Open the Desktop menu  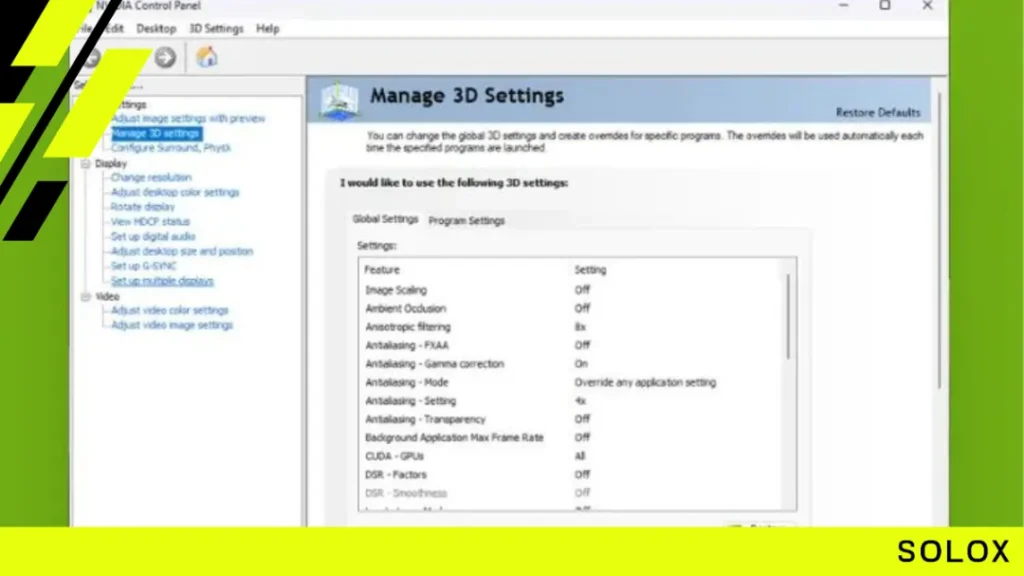click(x=156, y=29)
